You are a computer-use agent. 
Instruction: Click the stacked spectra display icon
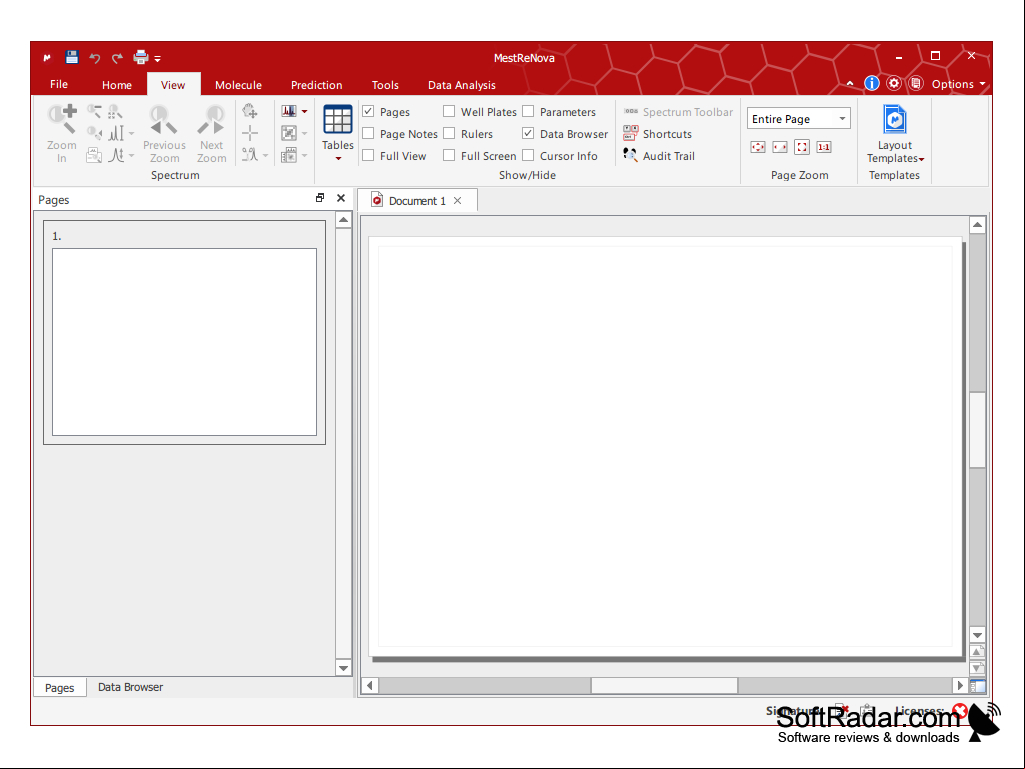(289, 111)
